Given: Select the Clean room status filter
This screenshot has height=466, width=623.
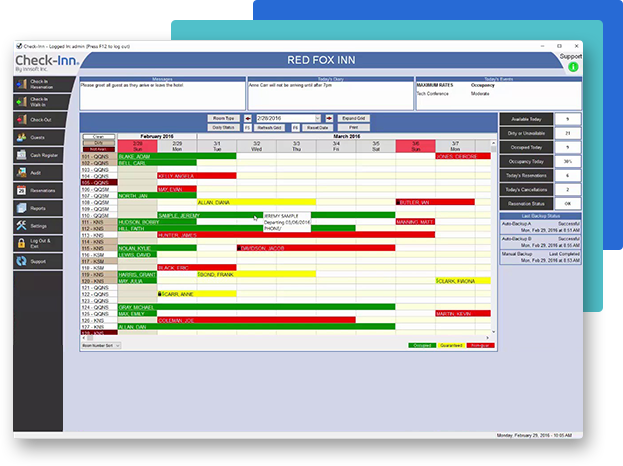Looking at the screenshot, I should 98,136.
